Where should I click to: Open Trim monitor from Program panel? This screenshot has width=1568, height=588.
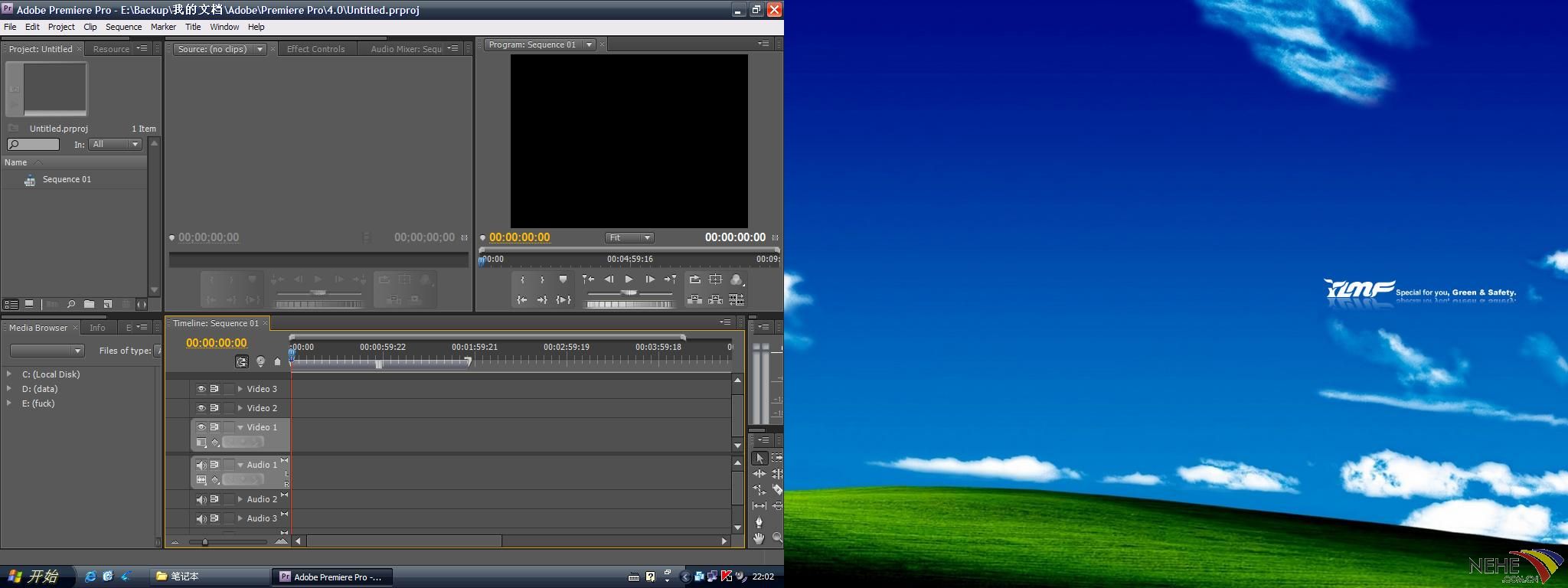(x=737, y=299)
